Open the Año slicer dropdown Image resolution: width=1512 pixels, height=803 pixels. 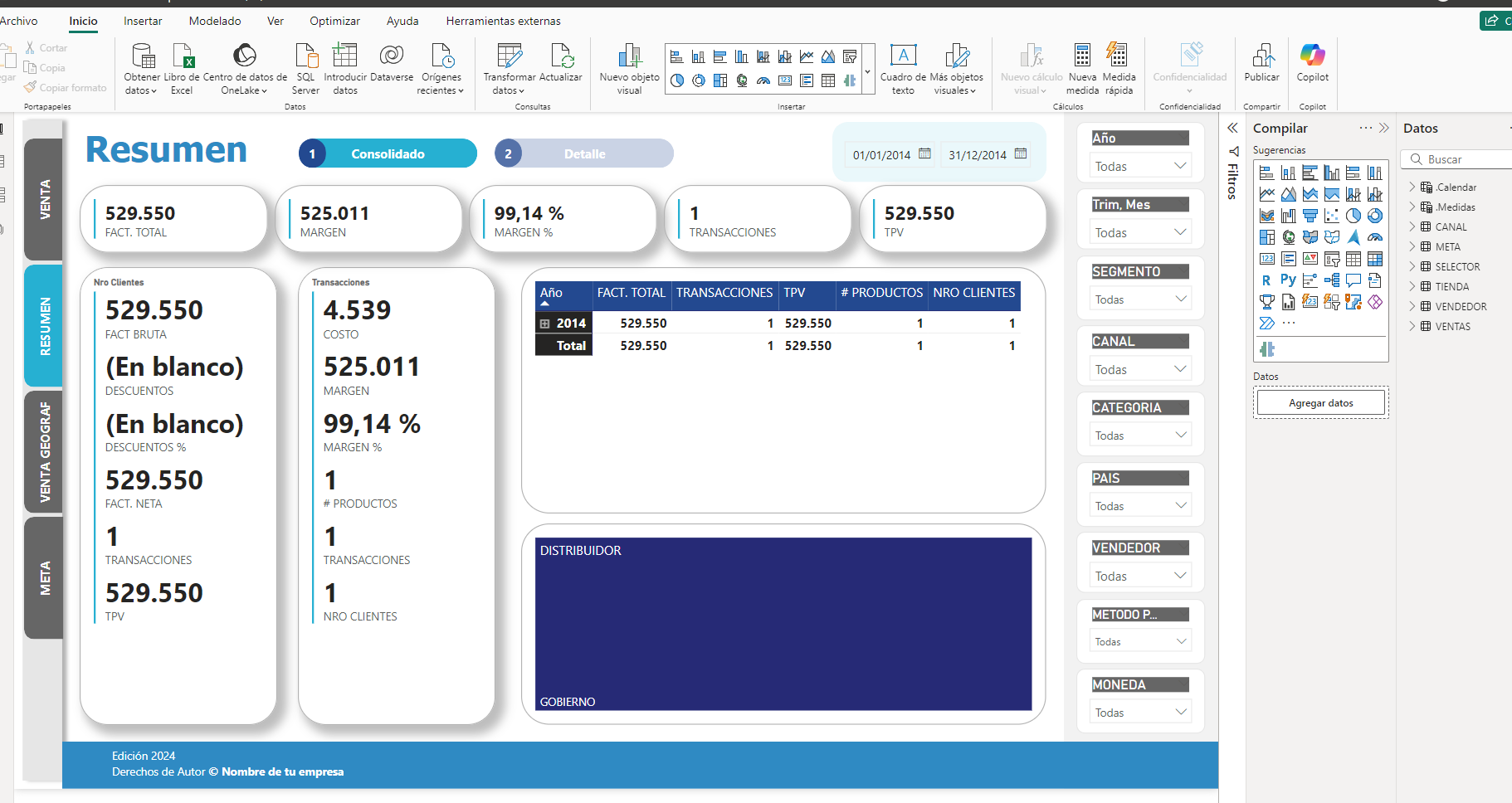click(1139, 166)
